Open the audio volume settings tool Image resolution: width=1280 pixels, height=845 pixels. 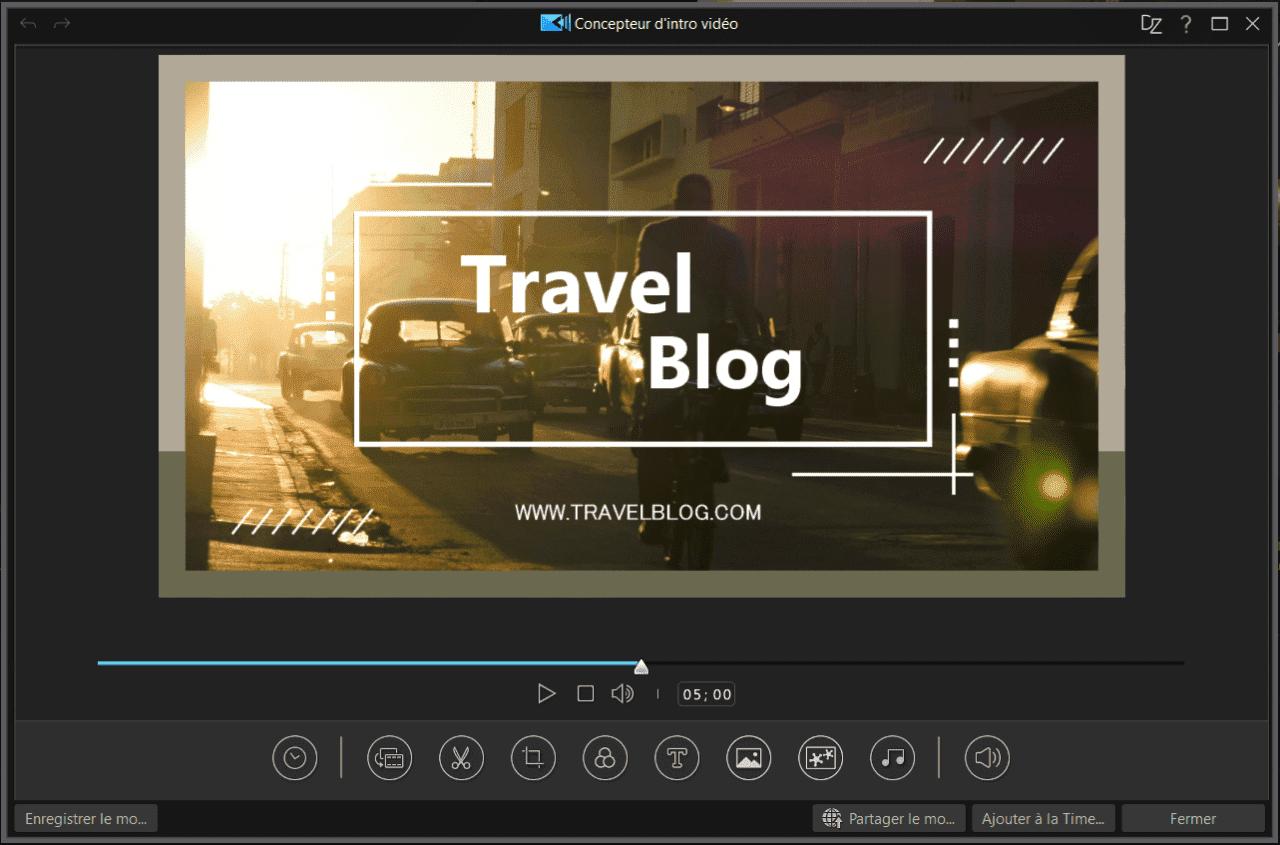[x=987, y=758]
